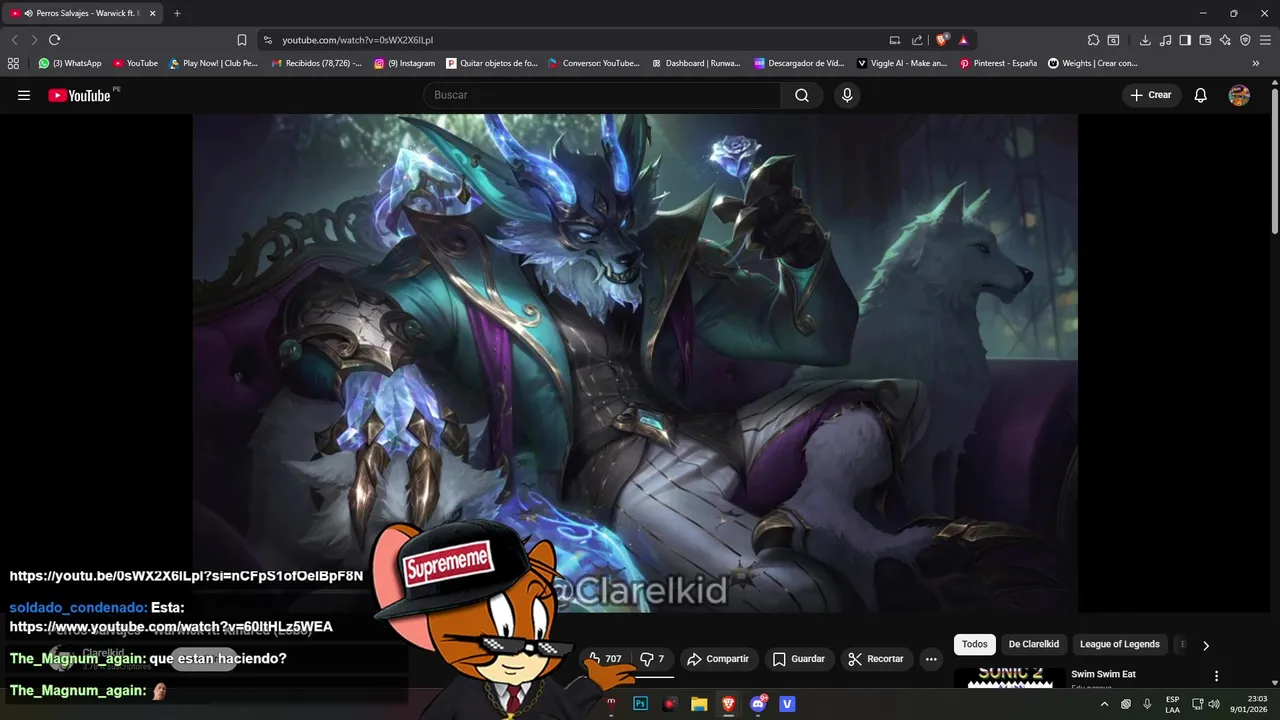Image resolution: width=1280 pixels, height=720 pixels.
Task: Open File Explorer from the taskbar
Action: [x=699, y=704]
